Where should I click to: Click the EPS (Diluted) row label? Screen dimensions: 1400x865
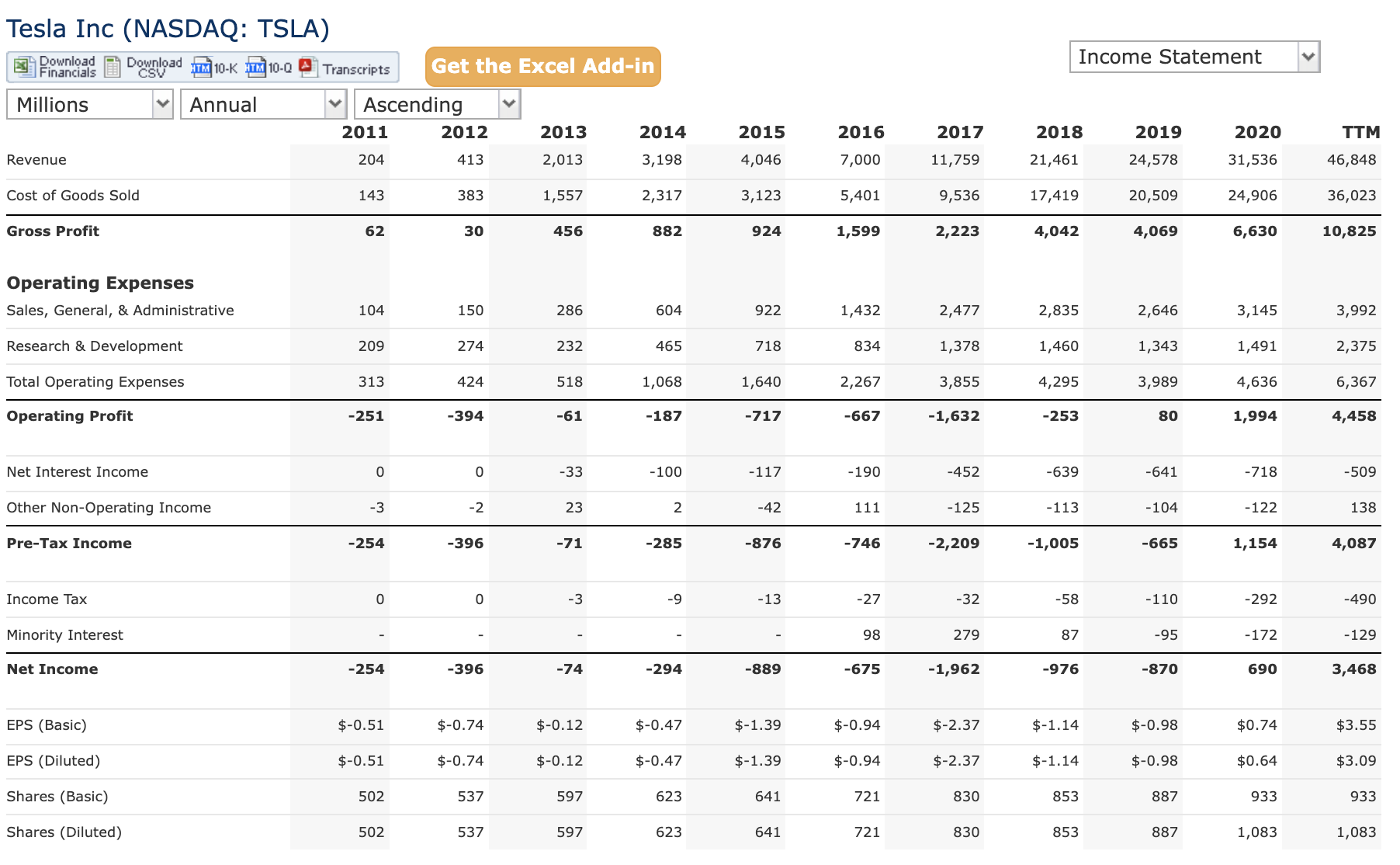(54, 761)
